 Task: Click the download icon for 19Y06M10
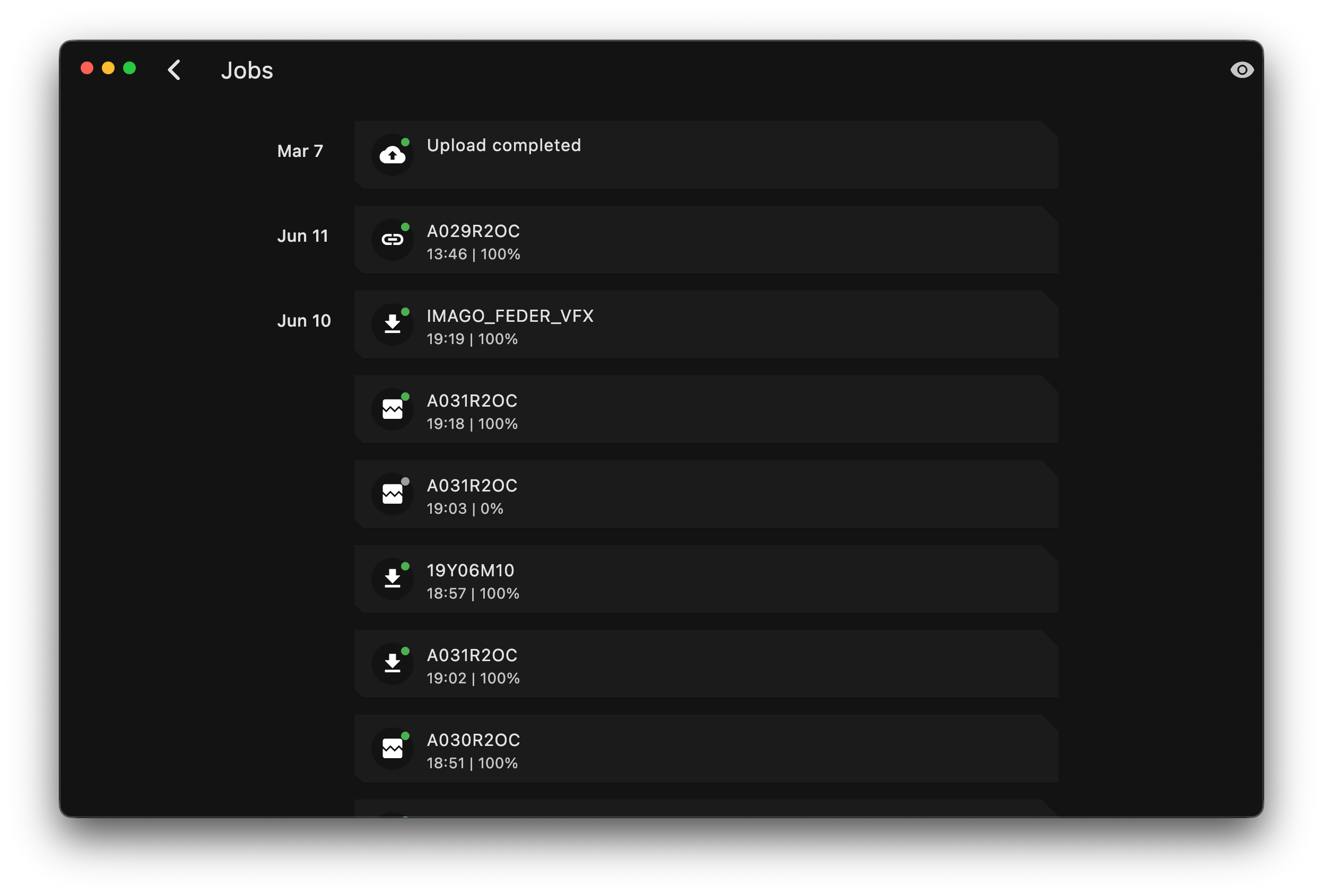point(392,578)
